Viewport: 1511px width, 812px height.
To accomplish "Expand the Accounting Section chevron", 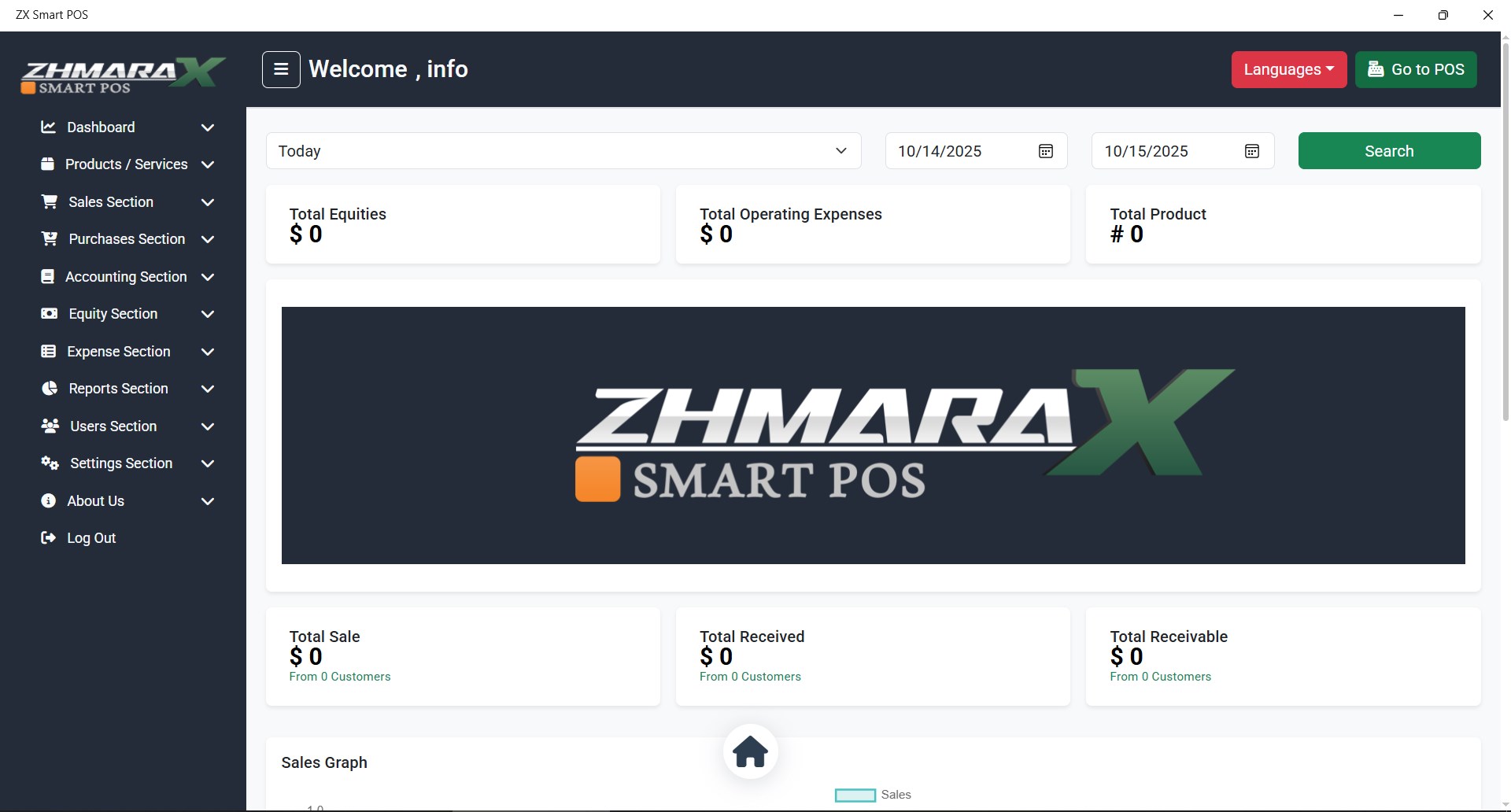I will (x=208, y=277).
